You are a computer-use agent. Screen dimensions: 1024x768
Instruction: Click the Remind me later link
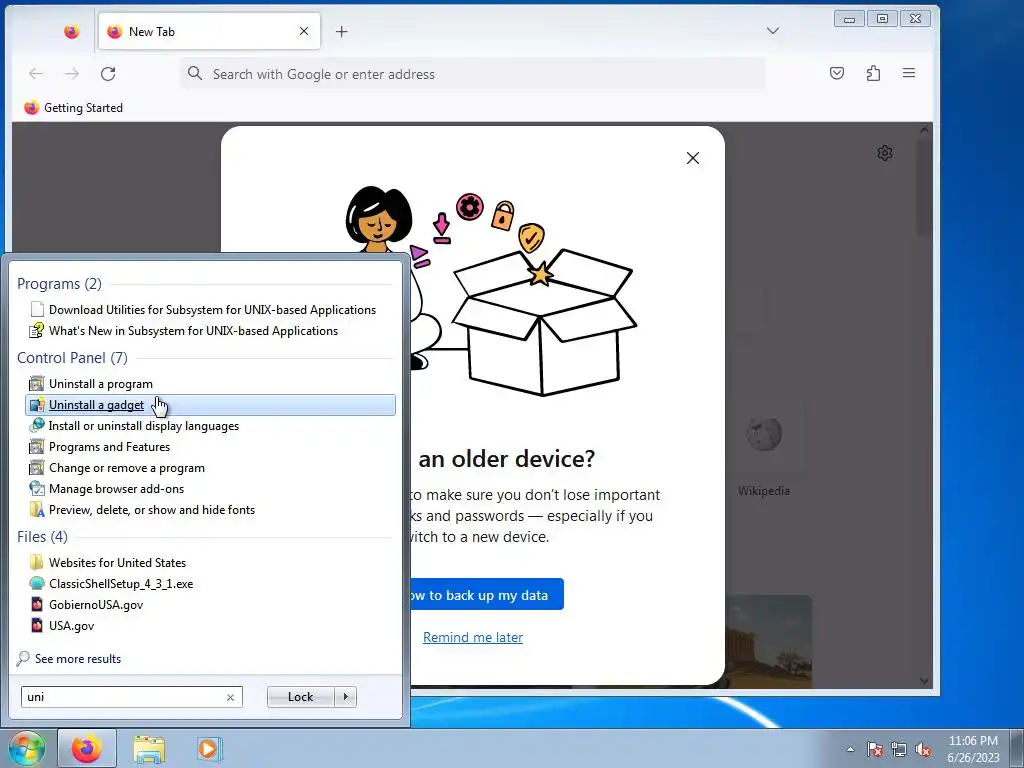[x=473, y=637]
